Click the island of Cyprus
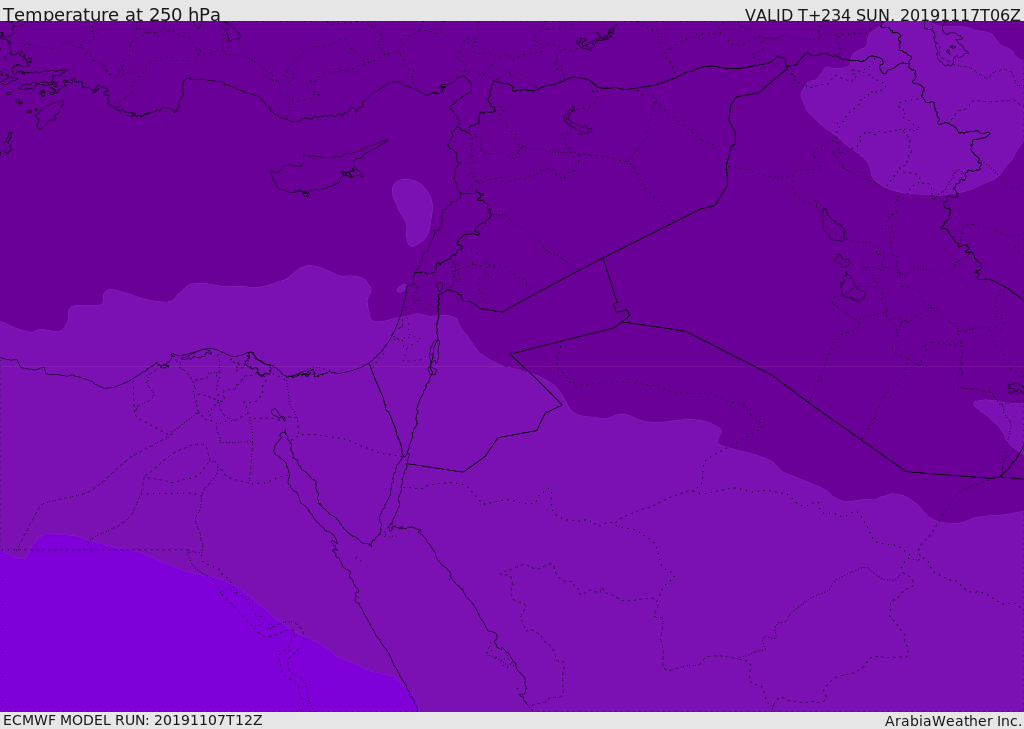The height and width of the screenshot is (729, 1024). pyautogui.click(x=320, y=174)
